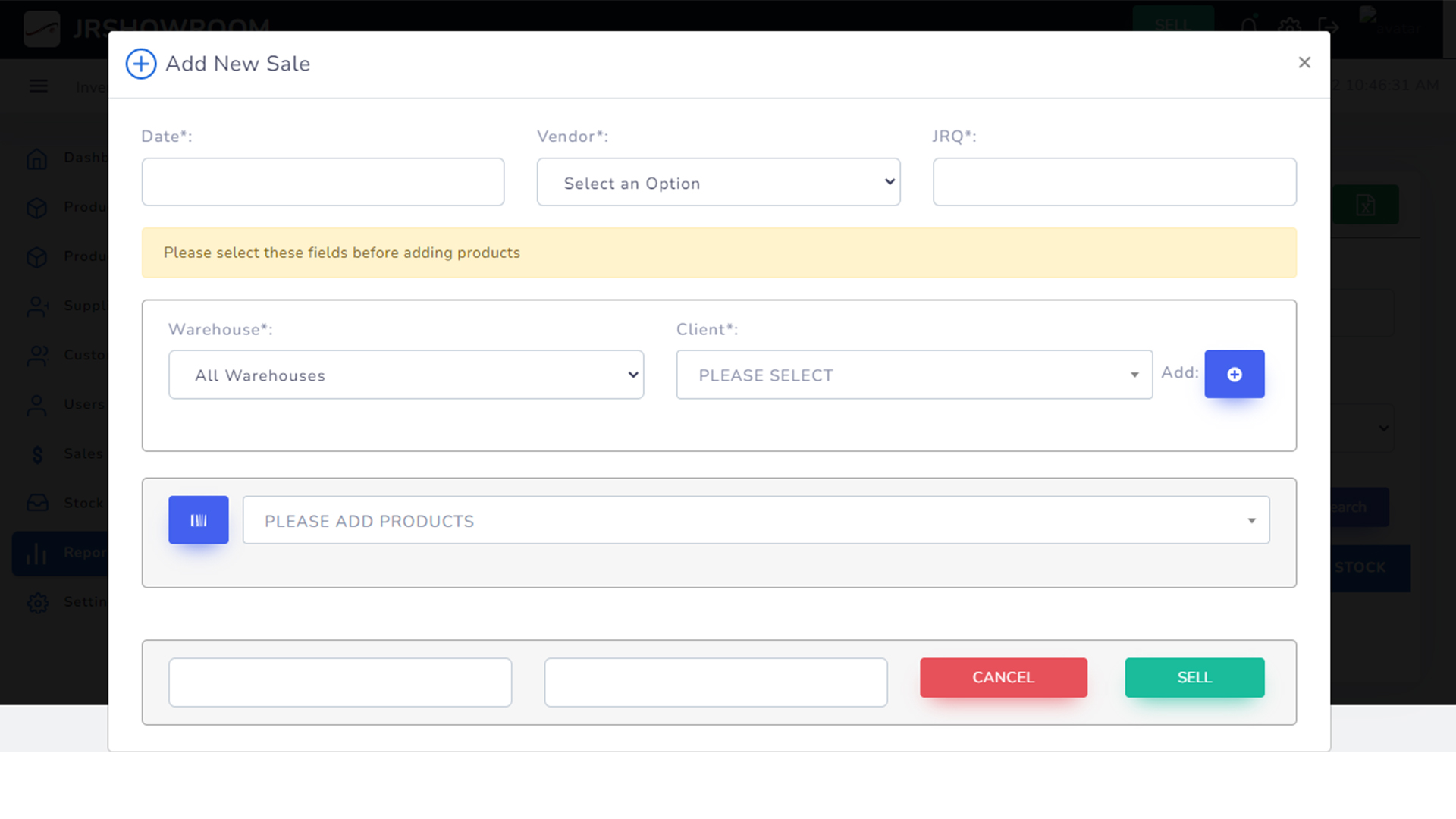Click the green Excel export button behind the dialog

point(1365,205)
